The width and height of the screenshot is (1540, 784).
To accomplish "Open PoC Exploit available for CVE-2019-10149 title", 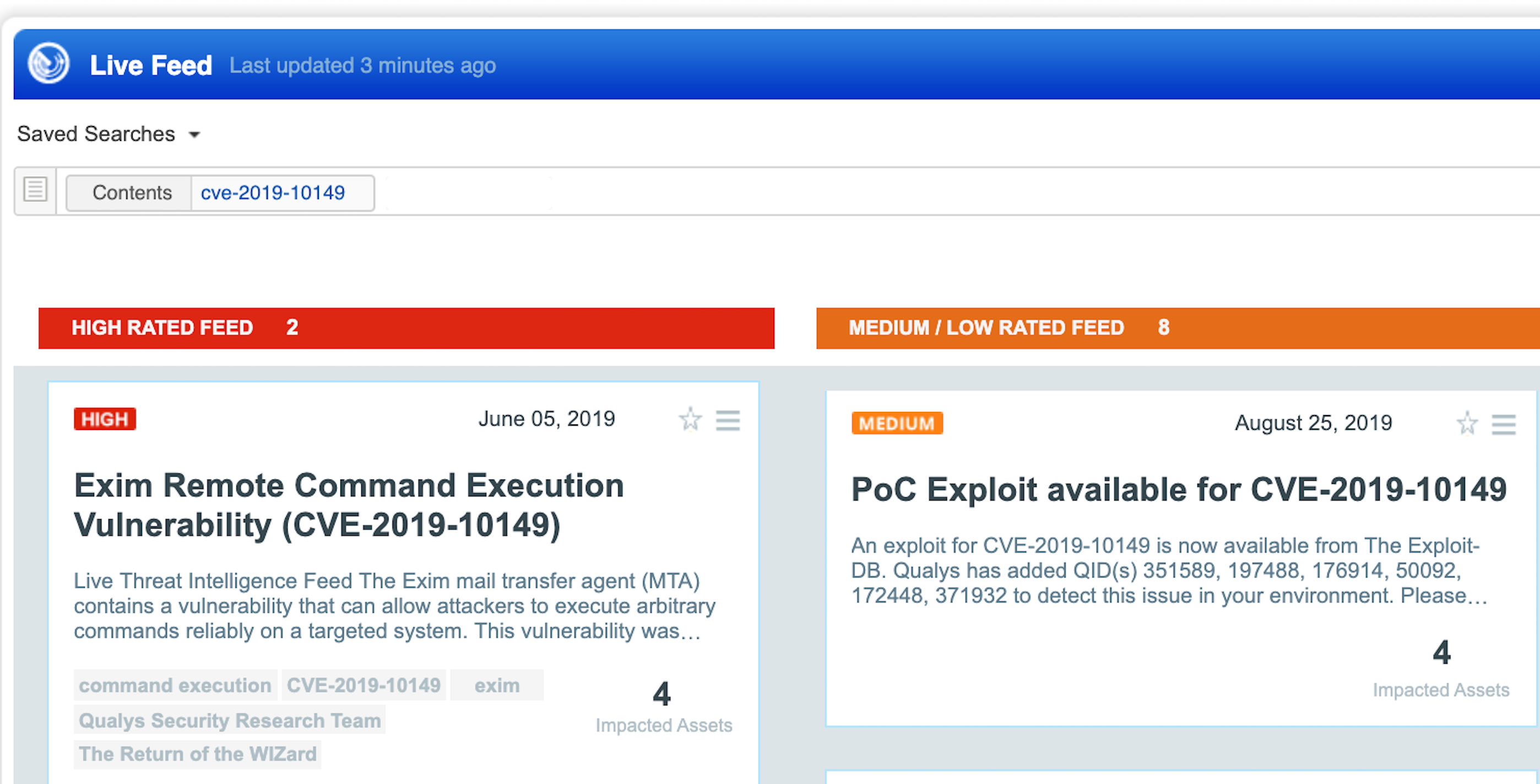I will (1178, 489).
